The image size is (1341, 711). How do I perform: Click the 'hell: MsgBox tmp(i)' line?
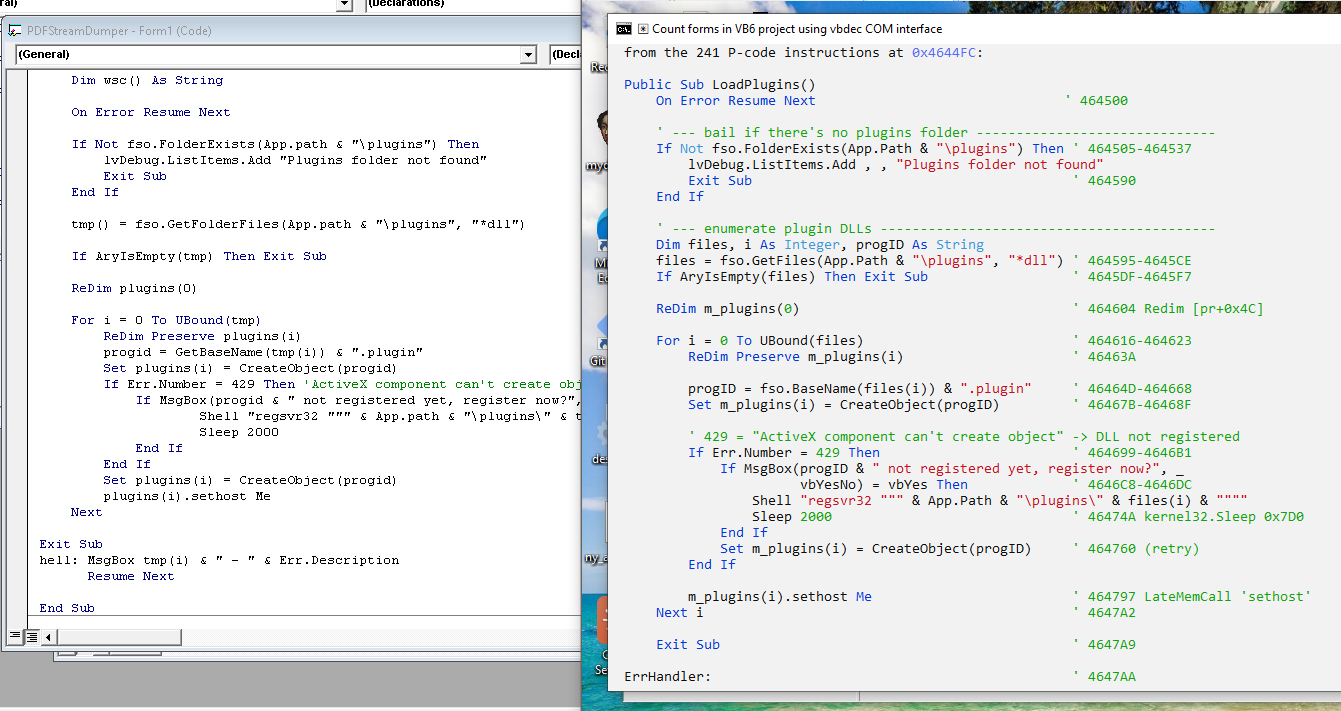[219, 560]
